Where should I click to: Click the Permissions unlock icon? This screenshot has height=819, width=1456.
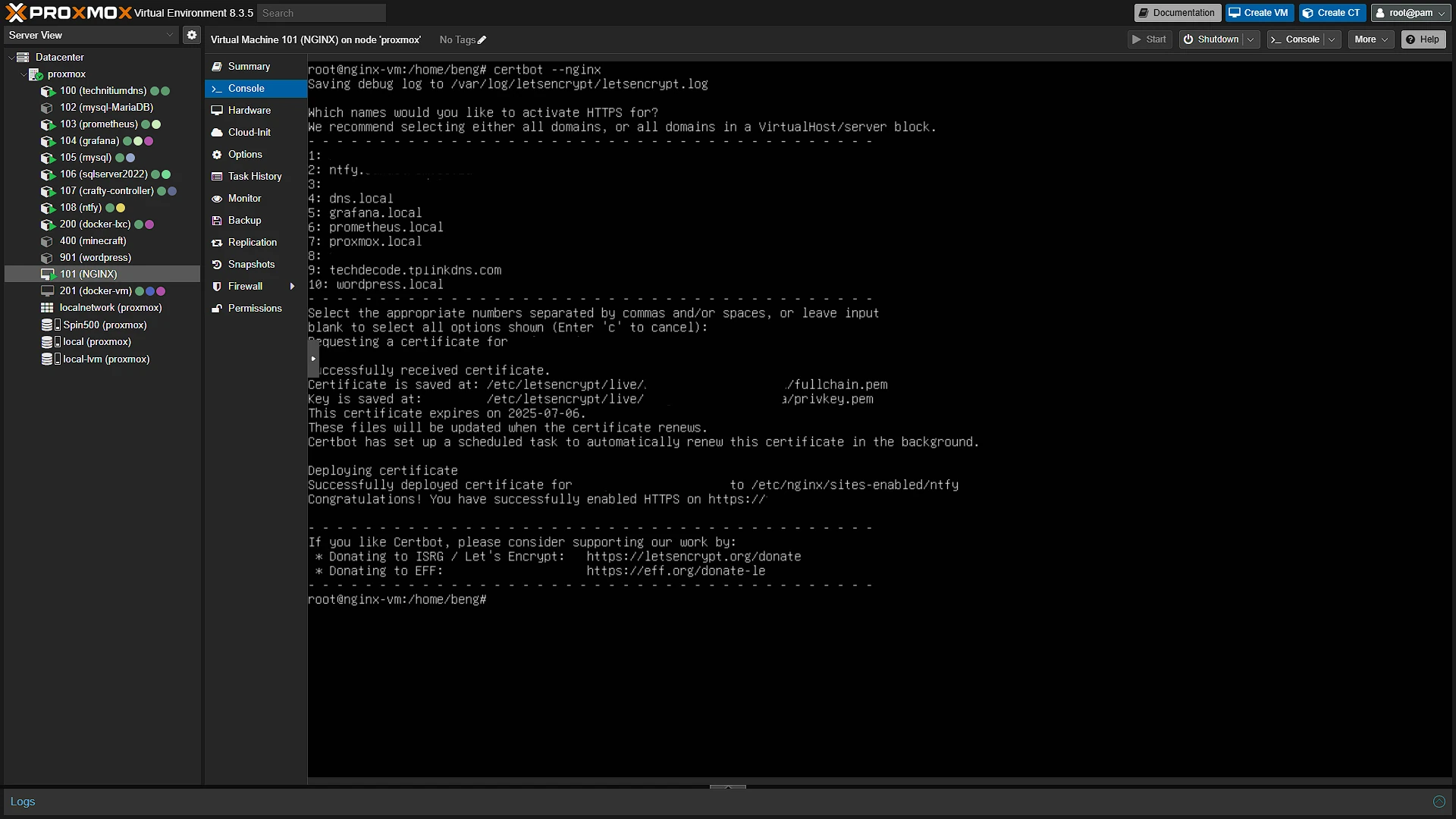(x=217, y=309)
